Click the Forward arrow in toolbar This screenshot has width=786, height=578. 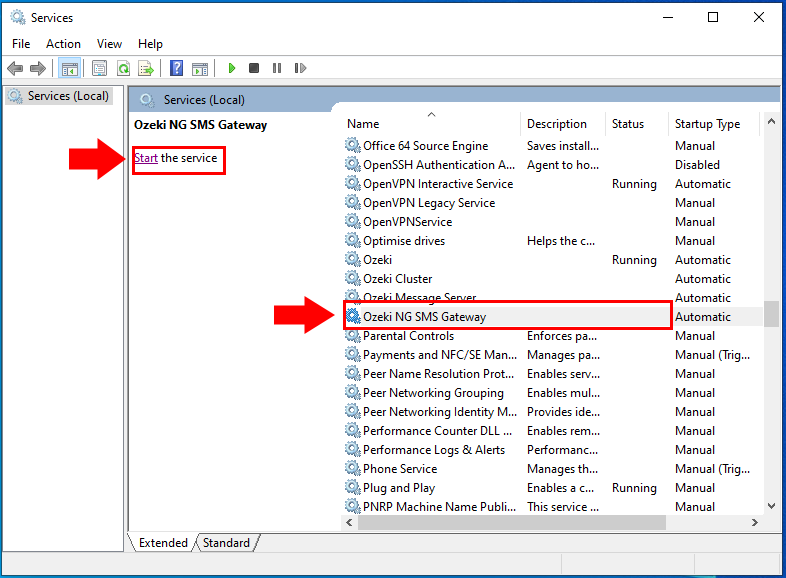point(38,68)
